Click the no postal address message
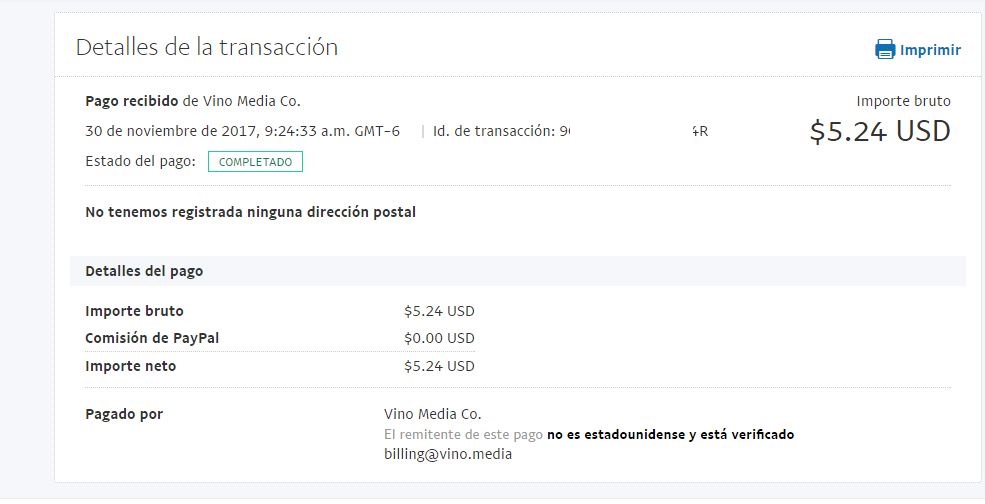The height and width of the screenshot is (504, 985). click(250, 212)
